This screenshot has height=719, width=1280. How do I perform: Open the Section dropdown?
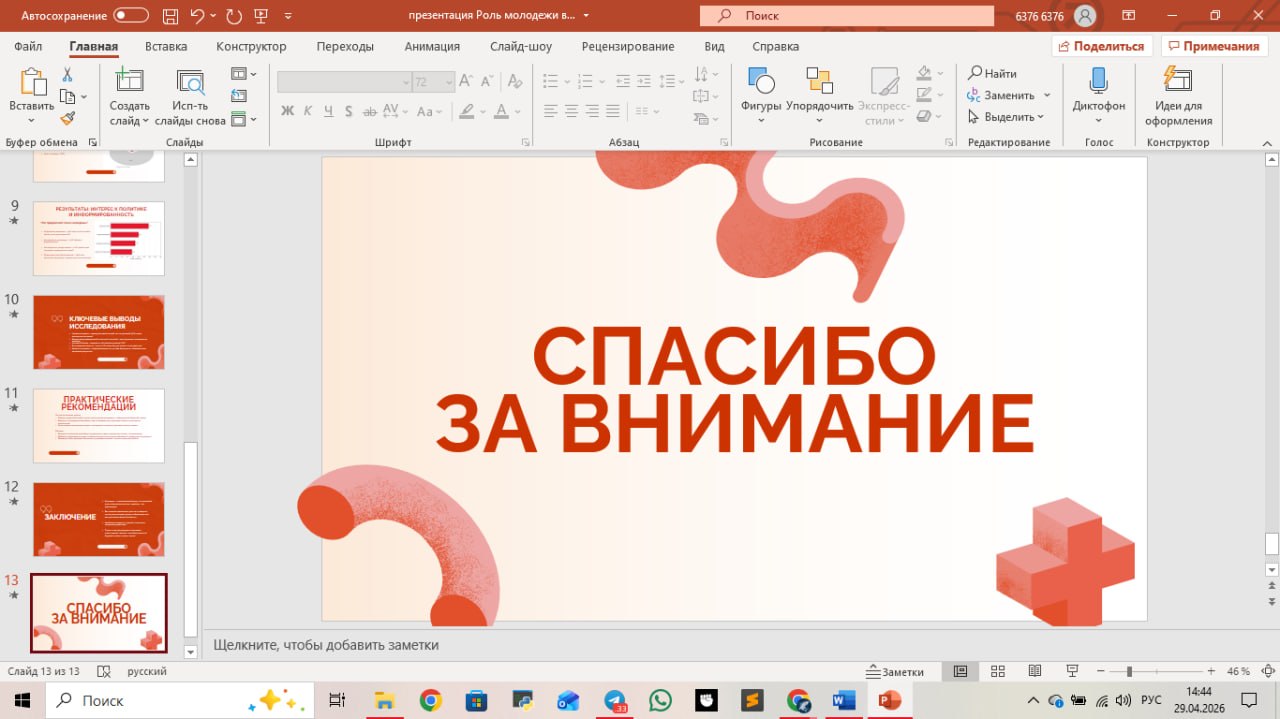tap(244, 119)
